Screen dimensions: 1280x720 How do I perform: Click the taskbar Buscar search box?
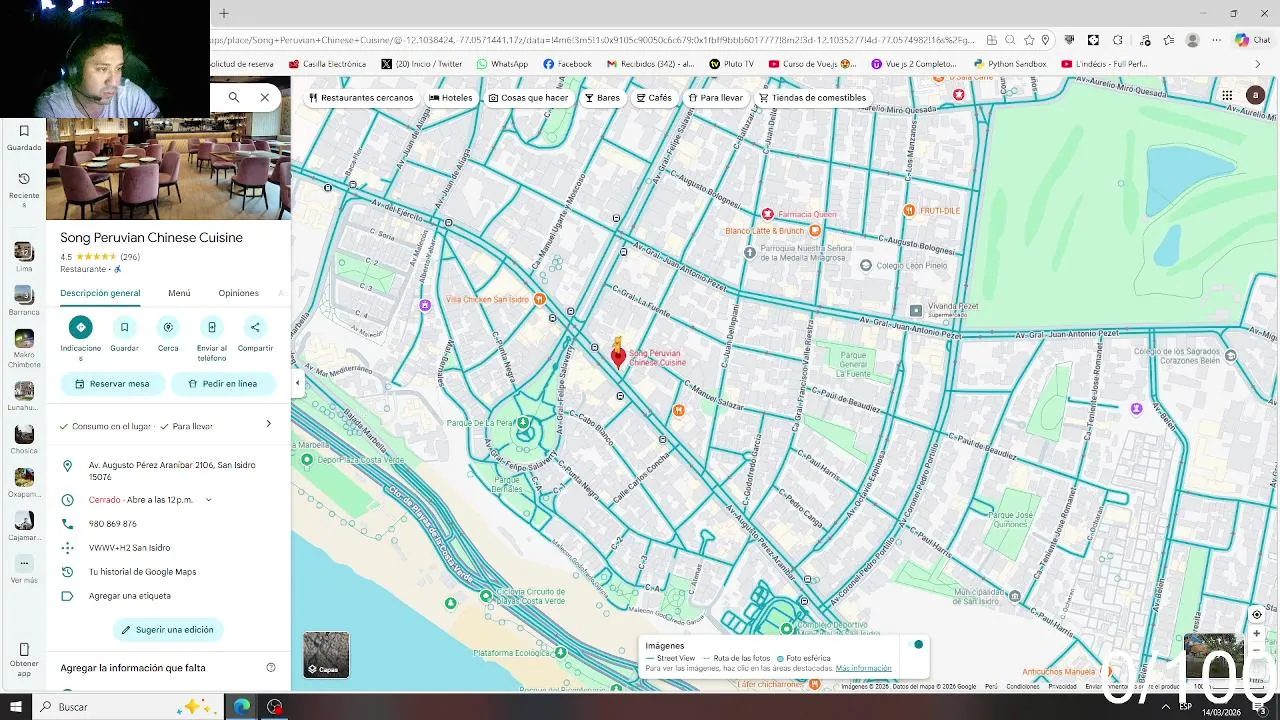tap(128, 707)
